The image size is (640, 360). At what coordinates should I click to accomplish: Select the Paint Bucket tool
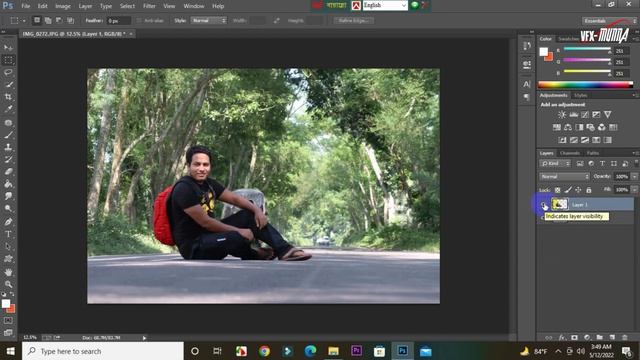click(x=8, y=184)
